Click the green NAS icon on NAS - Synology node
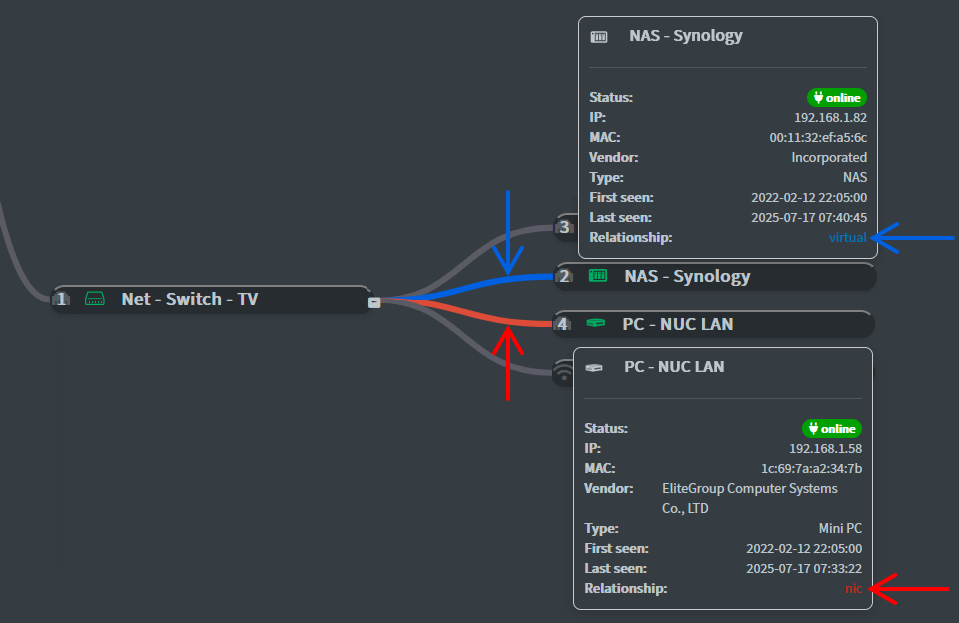 point(598,276)
